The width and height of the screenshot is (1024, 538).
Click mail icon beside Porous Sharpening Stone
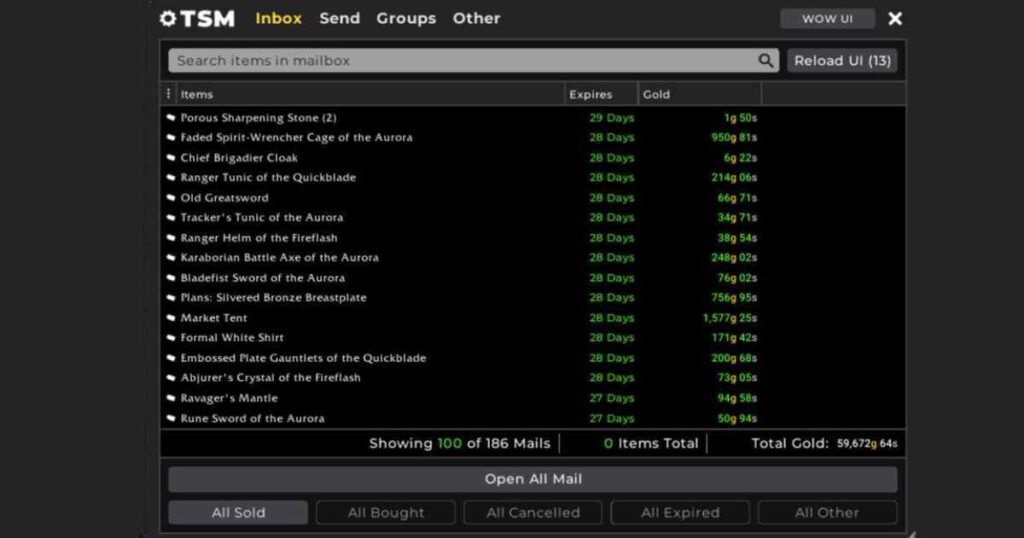pos(171,118)
